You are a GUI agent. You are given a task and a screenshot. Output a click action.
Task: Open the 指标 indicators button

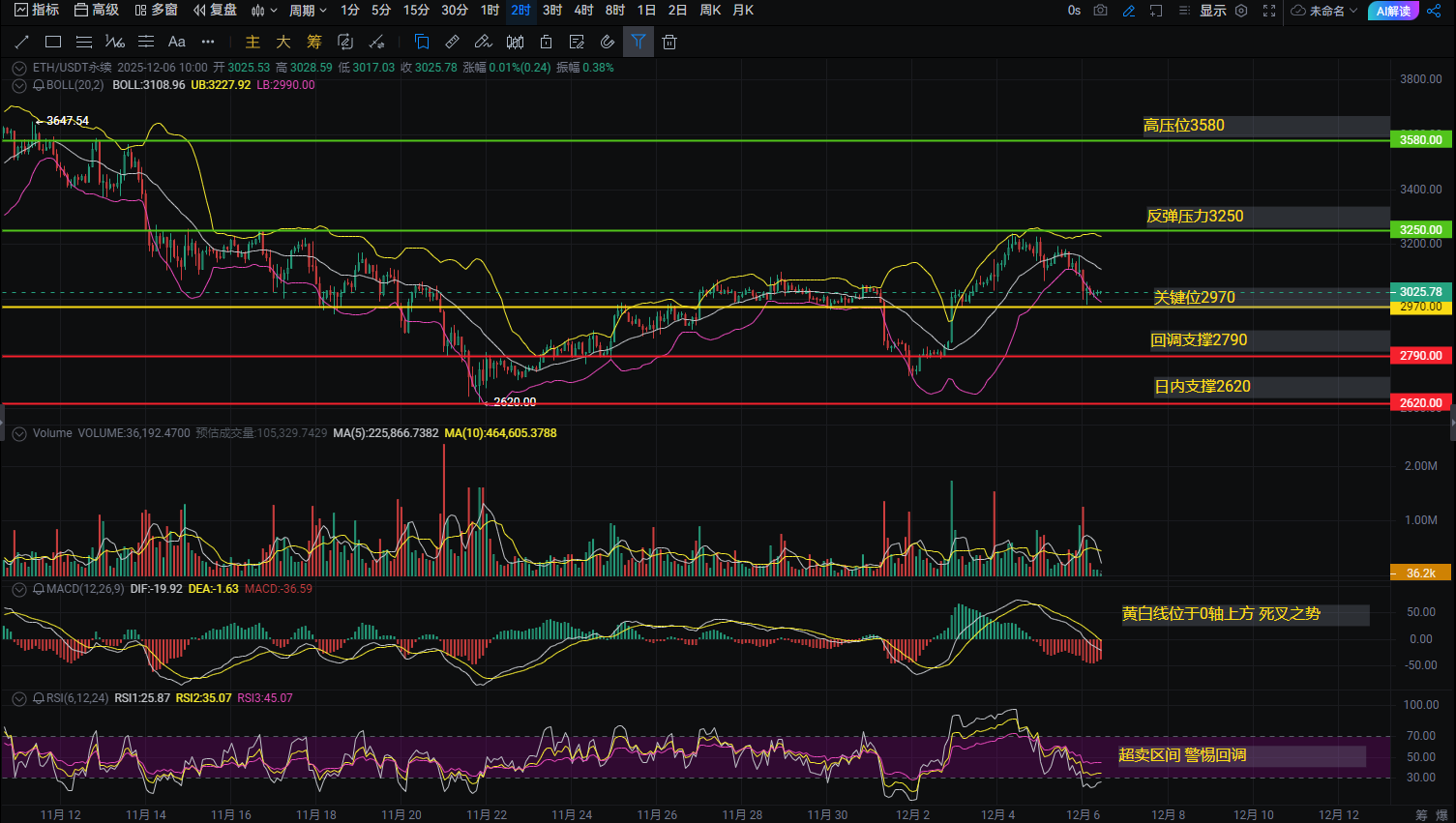point(37,11)
